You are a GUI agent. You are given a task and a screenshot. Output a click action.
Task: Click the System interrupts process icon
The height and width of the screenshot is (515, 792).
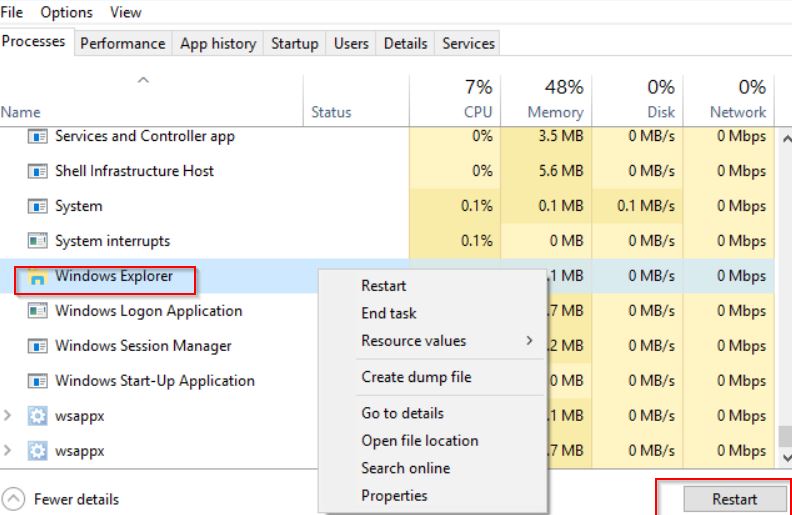pyautogui.click(x=37, y=241)
